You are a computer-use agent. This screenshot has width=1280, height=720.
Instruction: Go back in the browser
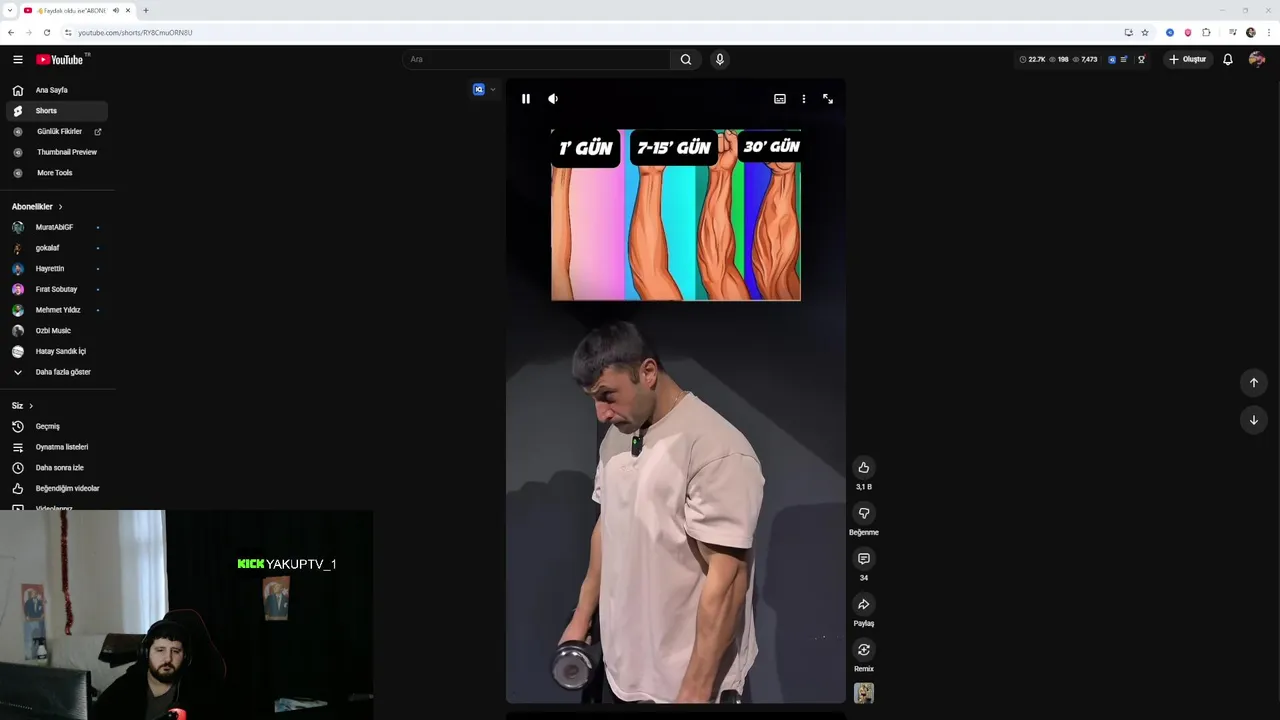[11, 32]
